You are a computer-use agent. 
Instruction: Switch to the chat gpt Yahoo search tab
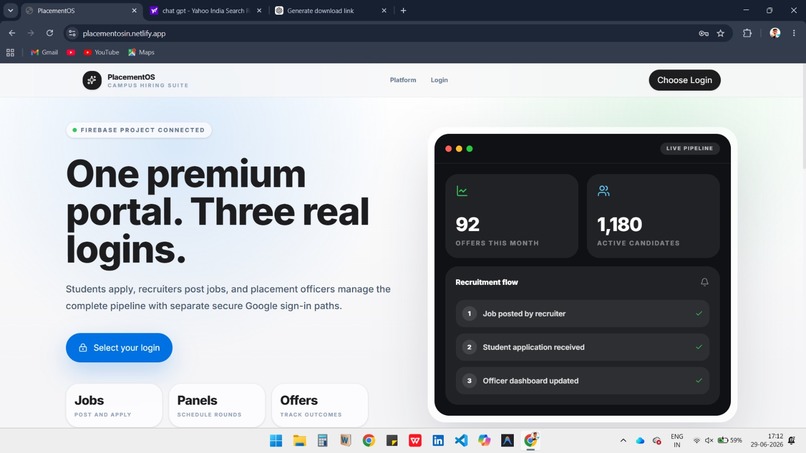pos(206,10)
